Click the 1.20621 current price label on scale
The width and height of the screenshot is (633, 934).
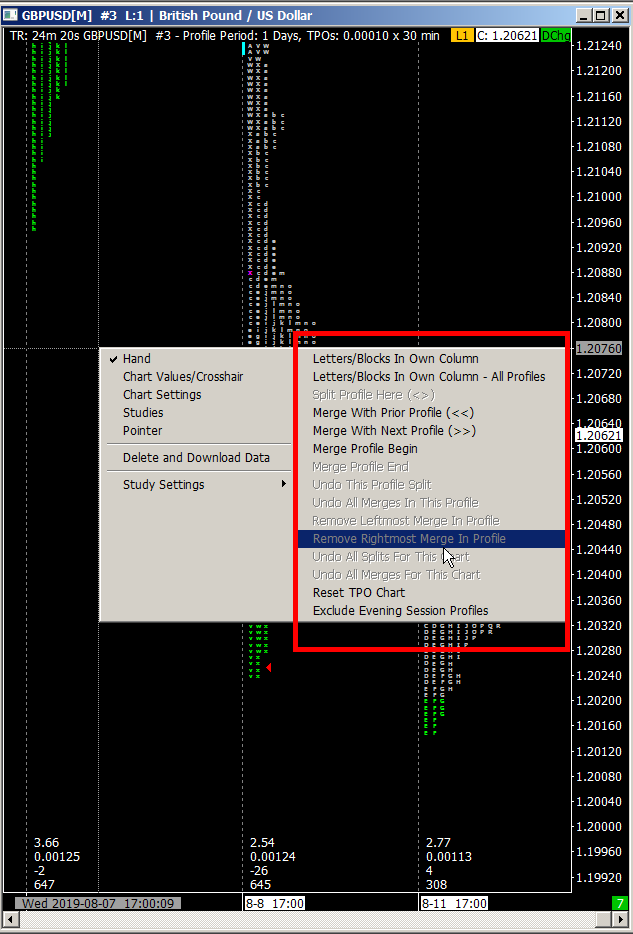click(x=598, y=435)
